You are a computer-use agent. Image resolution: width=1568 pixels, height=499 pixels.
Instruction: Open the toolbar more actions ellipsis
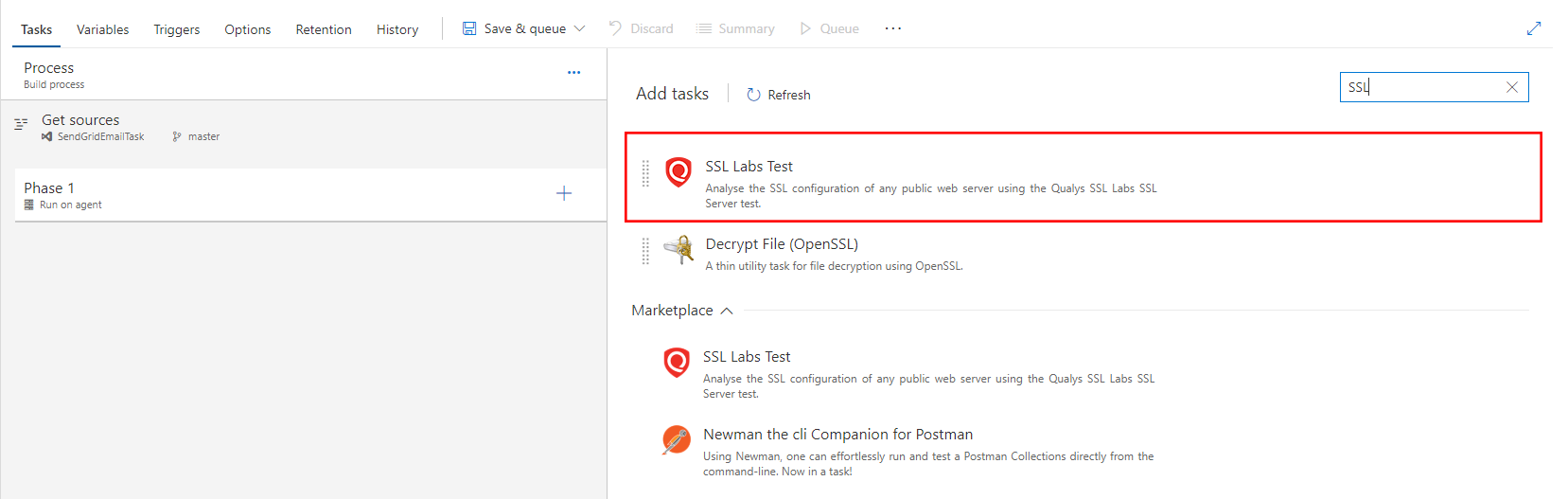click(893, 28)
